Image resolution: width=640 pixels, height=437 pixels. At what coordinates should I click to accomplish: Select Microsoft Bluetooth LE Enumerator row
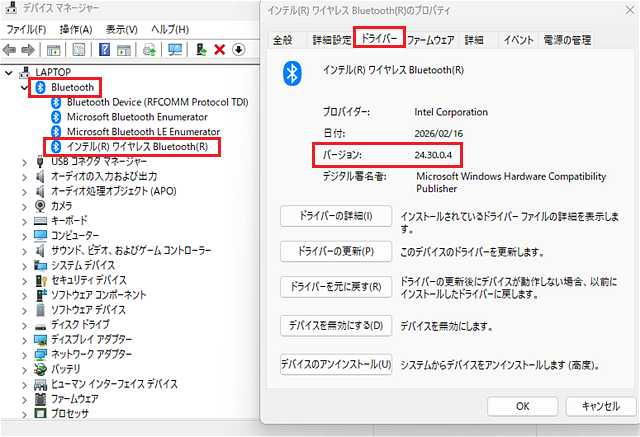[136, 132]
